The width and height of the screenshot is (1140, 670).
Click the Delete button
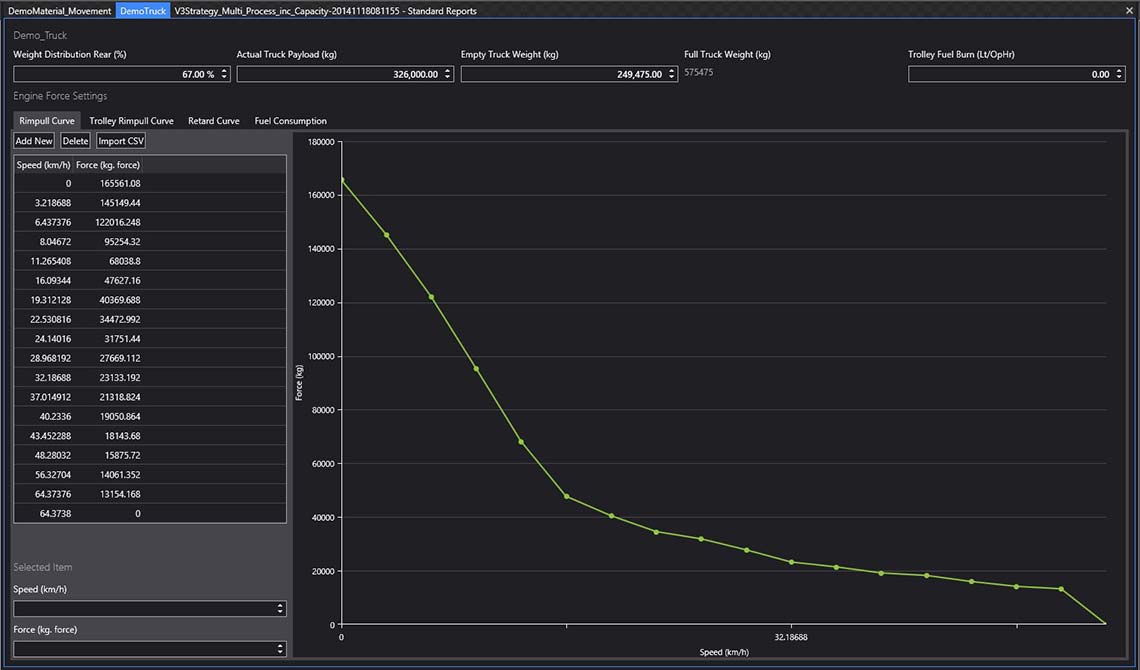75,141
